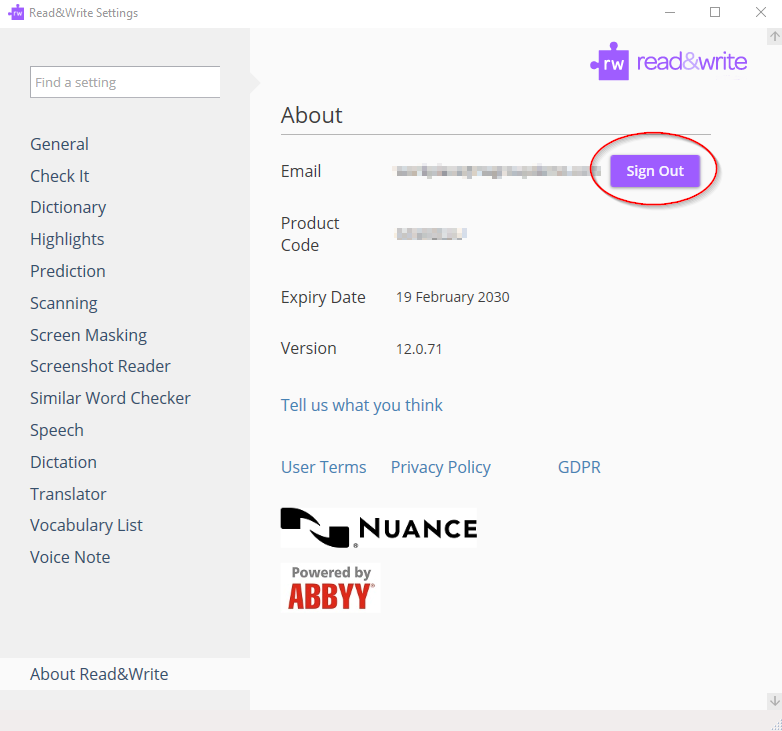782x731 pixels.
Task: Click the blurred product code value
Action: tap(431, 233)
